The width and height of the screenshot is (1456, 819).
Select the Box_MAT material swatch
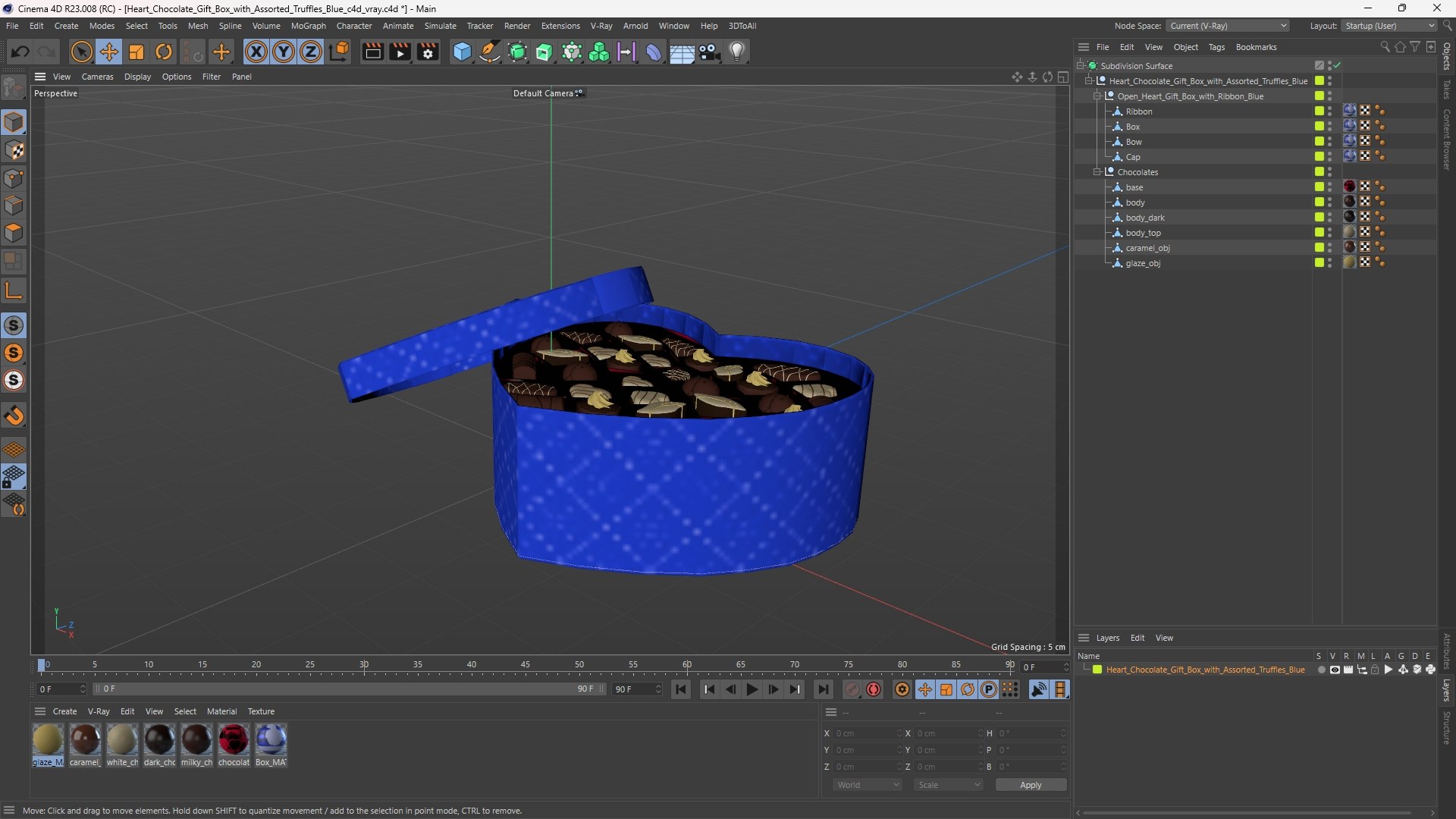[271, 745]
